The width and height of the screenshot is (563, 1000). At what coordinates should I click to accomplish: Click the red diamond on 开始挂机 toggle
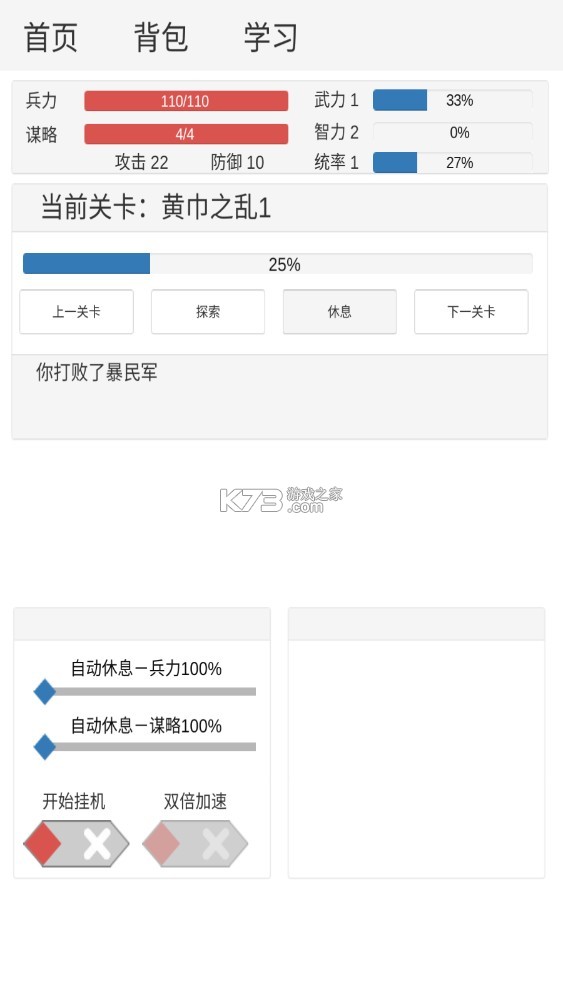[x=43, y=843]
